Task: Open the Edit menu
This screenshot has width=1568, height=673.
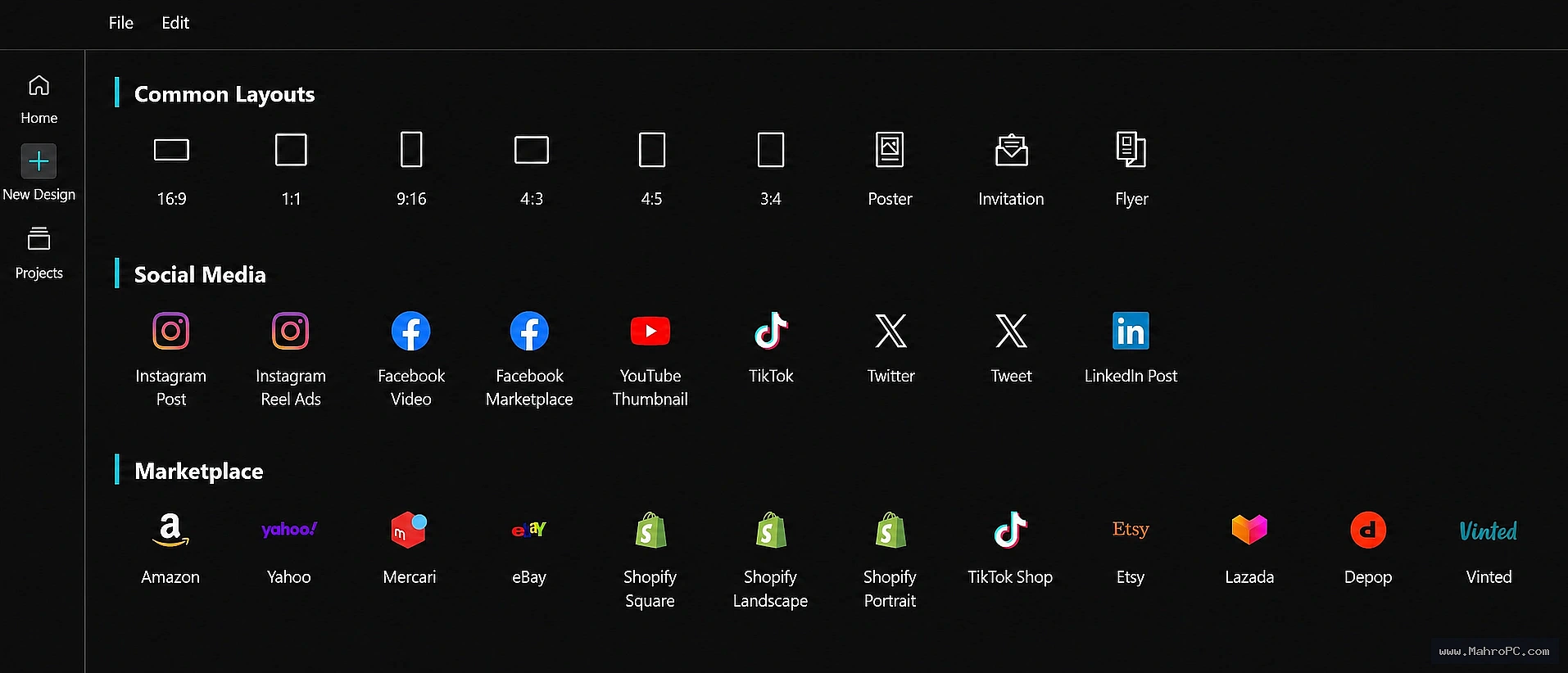Action: coord(175,23)
